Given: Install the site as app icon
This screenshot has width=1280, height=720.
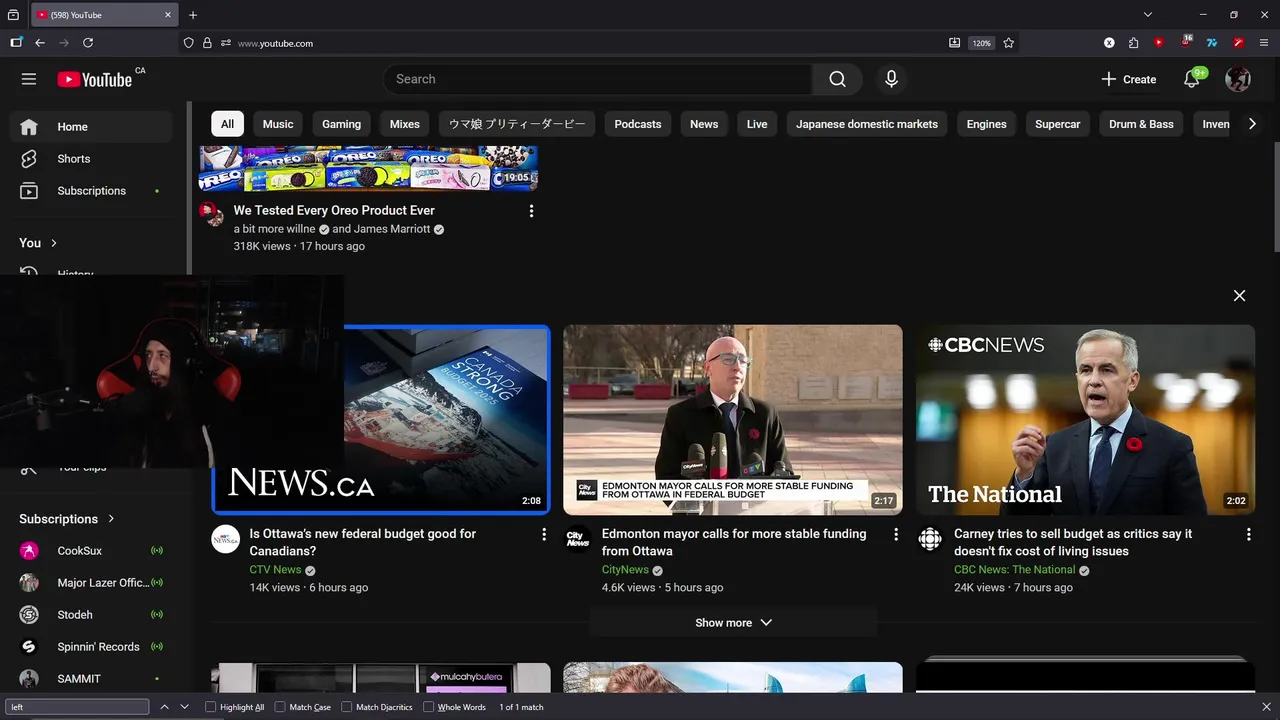Looking at the screenshot, I should click(954, 43).
